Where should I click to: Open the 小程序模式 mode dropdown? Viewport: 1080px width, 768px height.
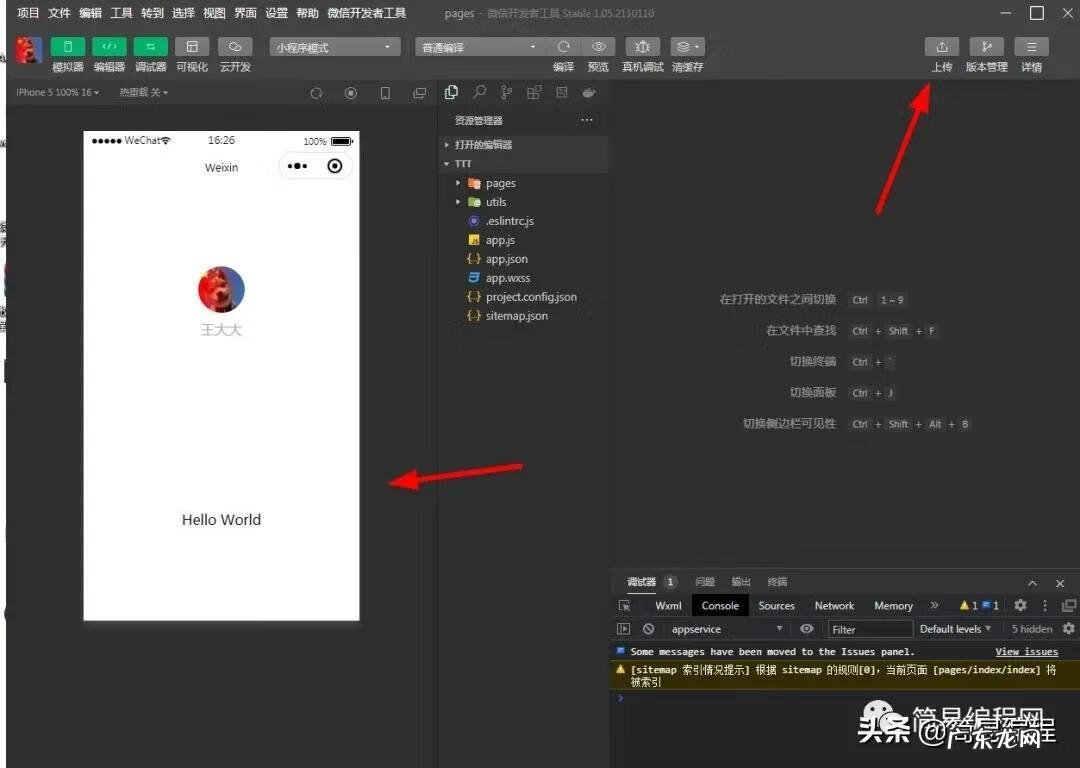pos(334,47)
